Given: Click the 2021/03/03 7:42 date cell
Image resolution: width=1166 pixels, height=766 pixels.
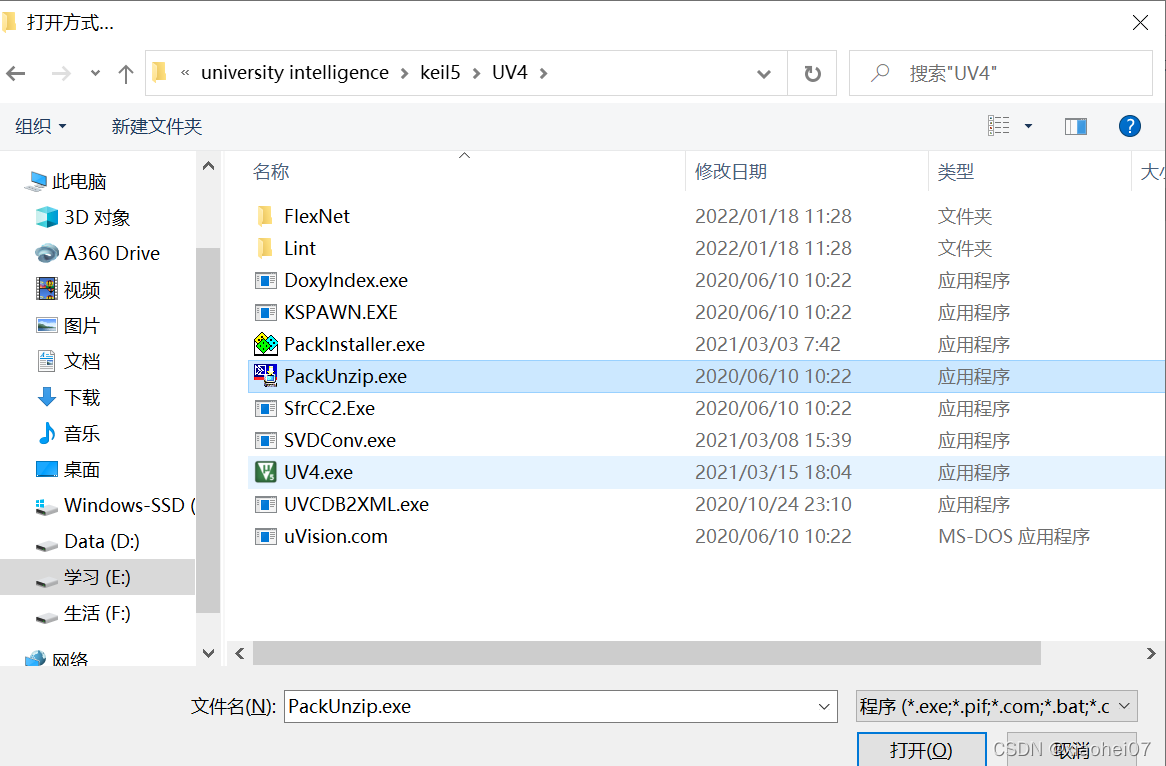Looking at the screenshot, I should 768,344.
